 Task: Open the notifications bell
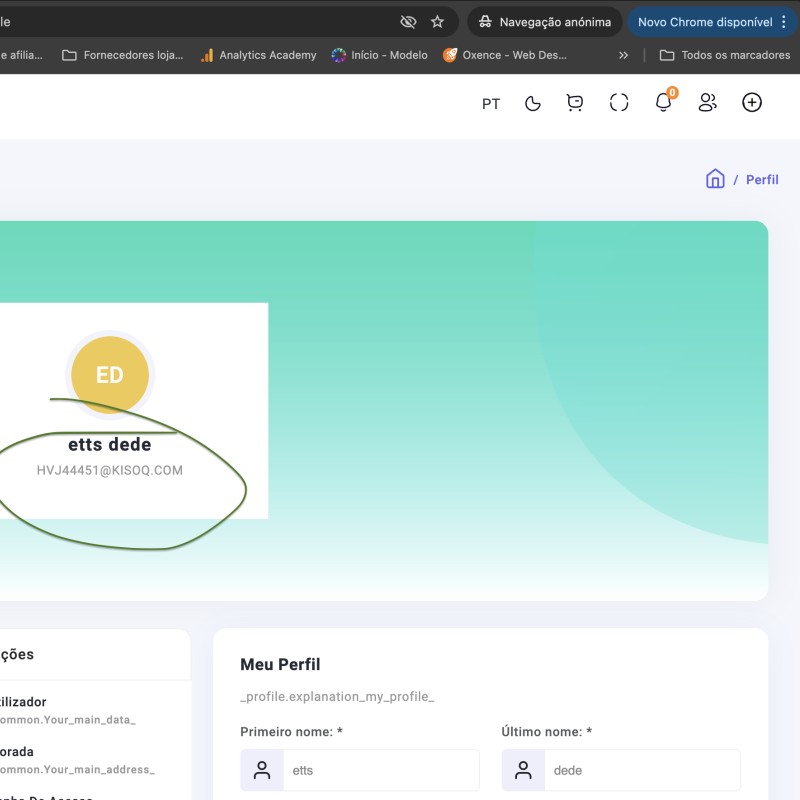pyautogui.click(x=663, y=103)
